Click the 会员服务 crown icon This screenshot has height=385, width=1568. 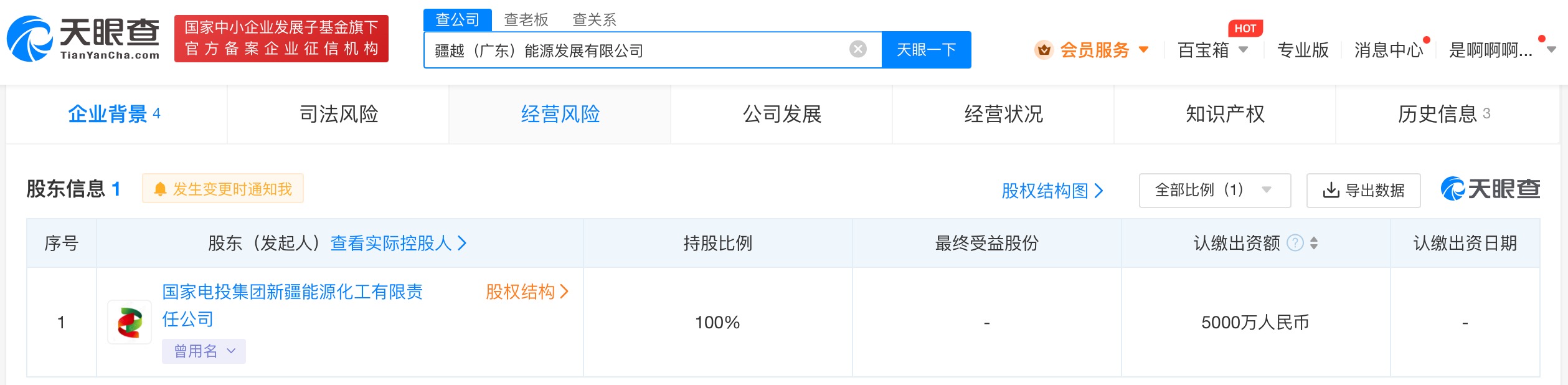point(1044,50)
